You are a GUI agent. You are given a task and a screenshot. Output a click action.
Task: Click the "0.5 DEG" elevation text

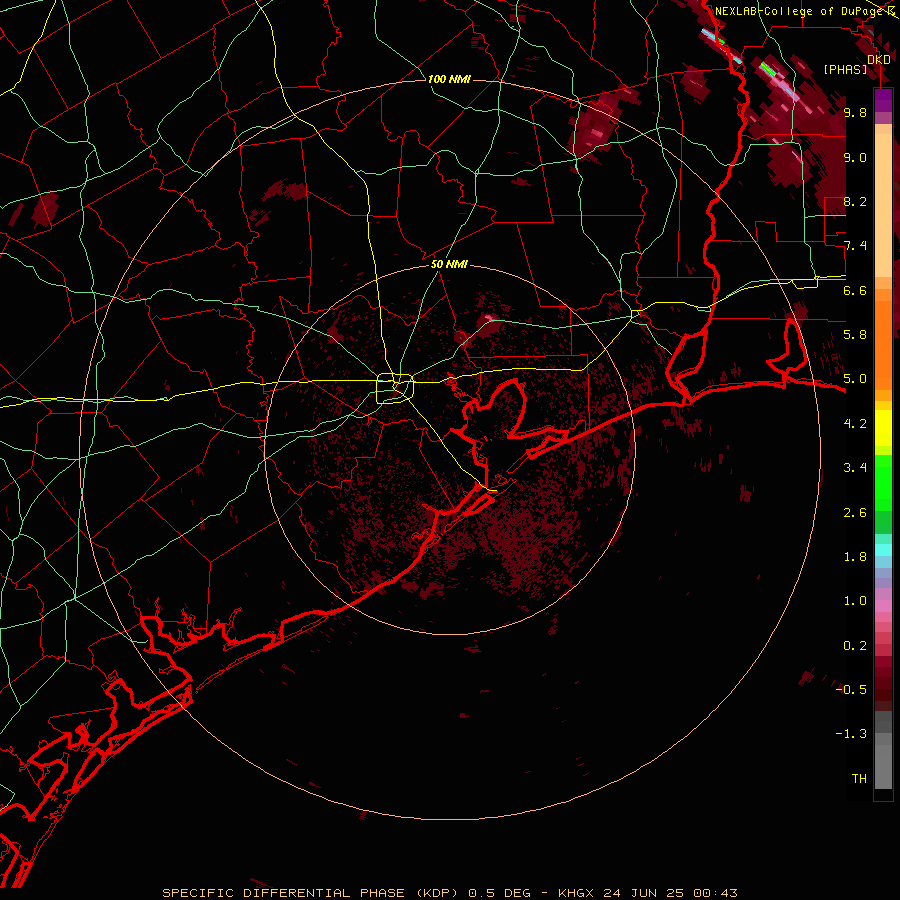click(499, 893)
